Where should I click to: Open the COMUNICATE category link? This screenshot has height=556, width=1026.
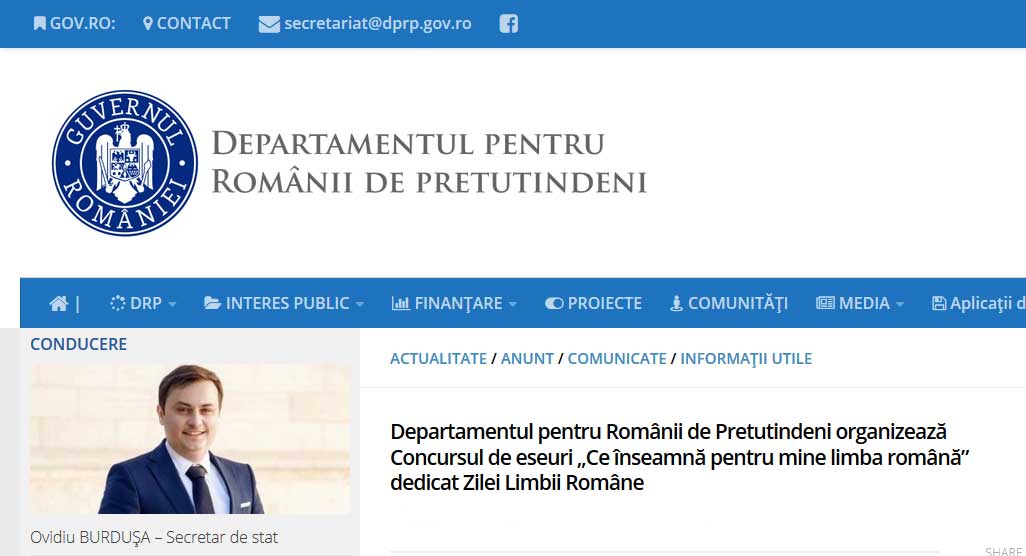[617, 358]
